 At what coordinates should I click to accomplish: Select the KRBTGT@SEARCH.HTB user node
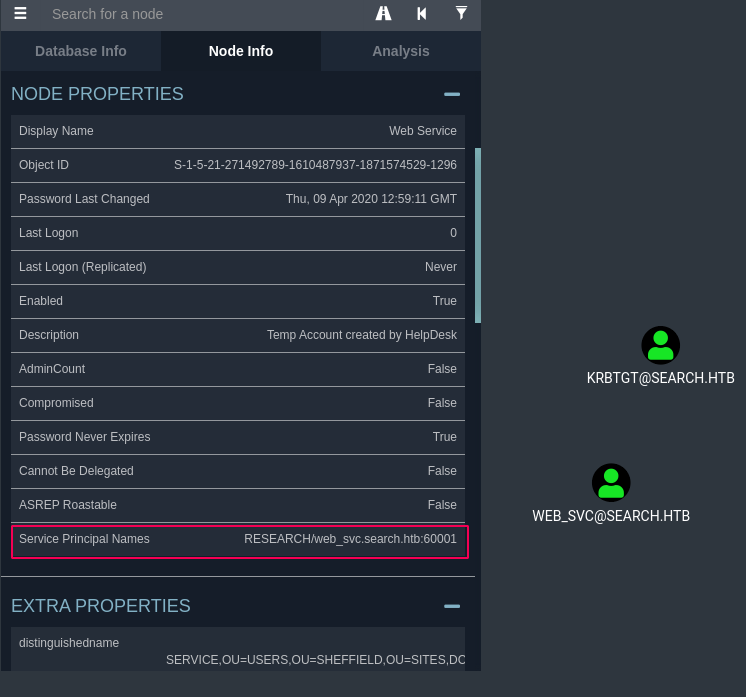click(660, 345)
